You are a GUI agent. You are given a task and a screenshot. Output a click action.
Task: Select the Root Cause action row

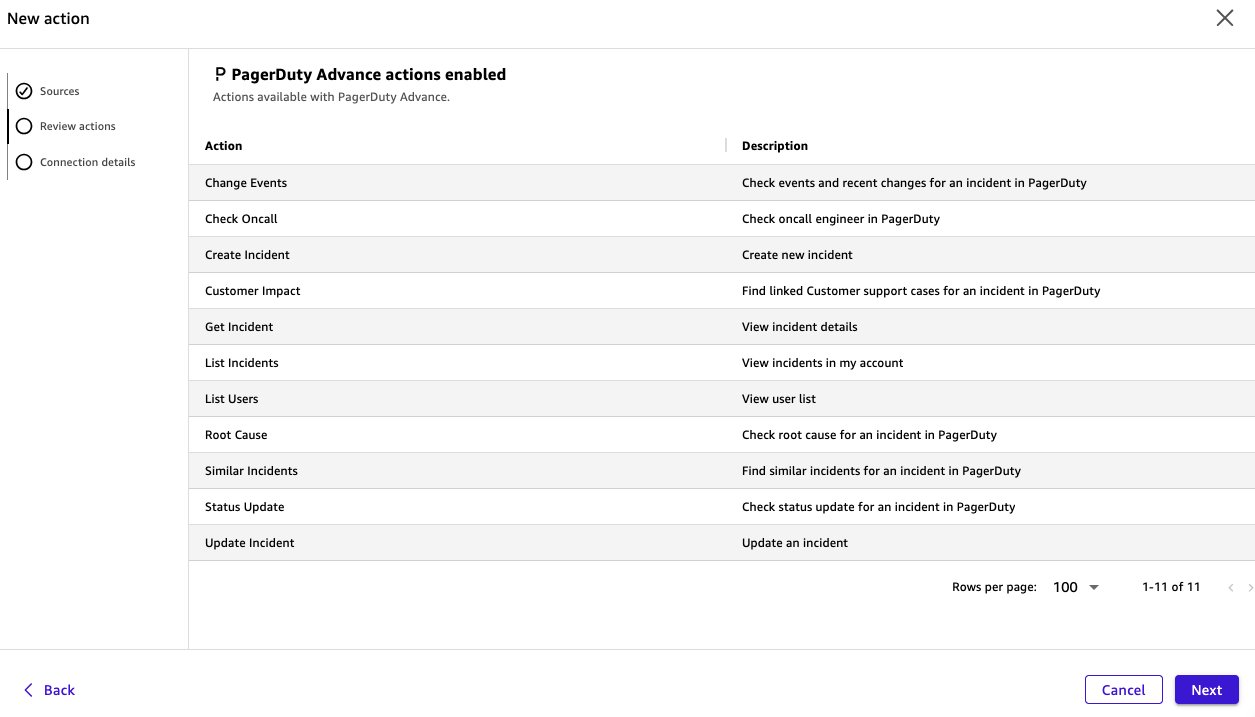(x=236, y=434)
